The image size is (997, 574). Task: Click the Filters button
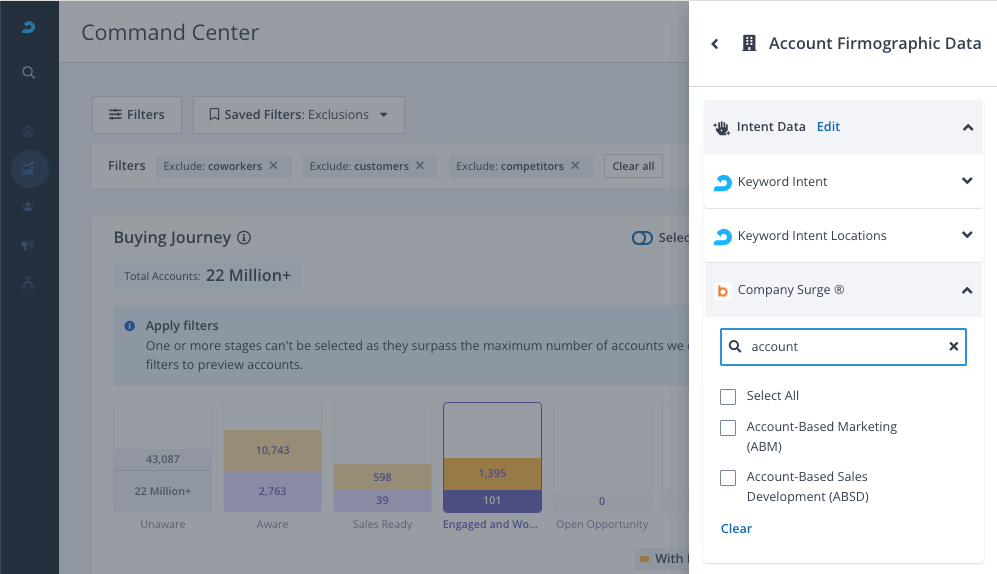point(136,115)
